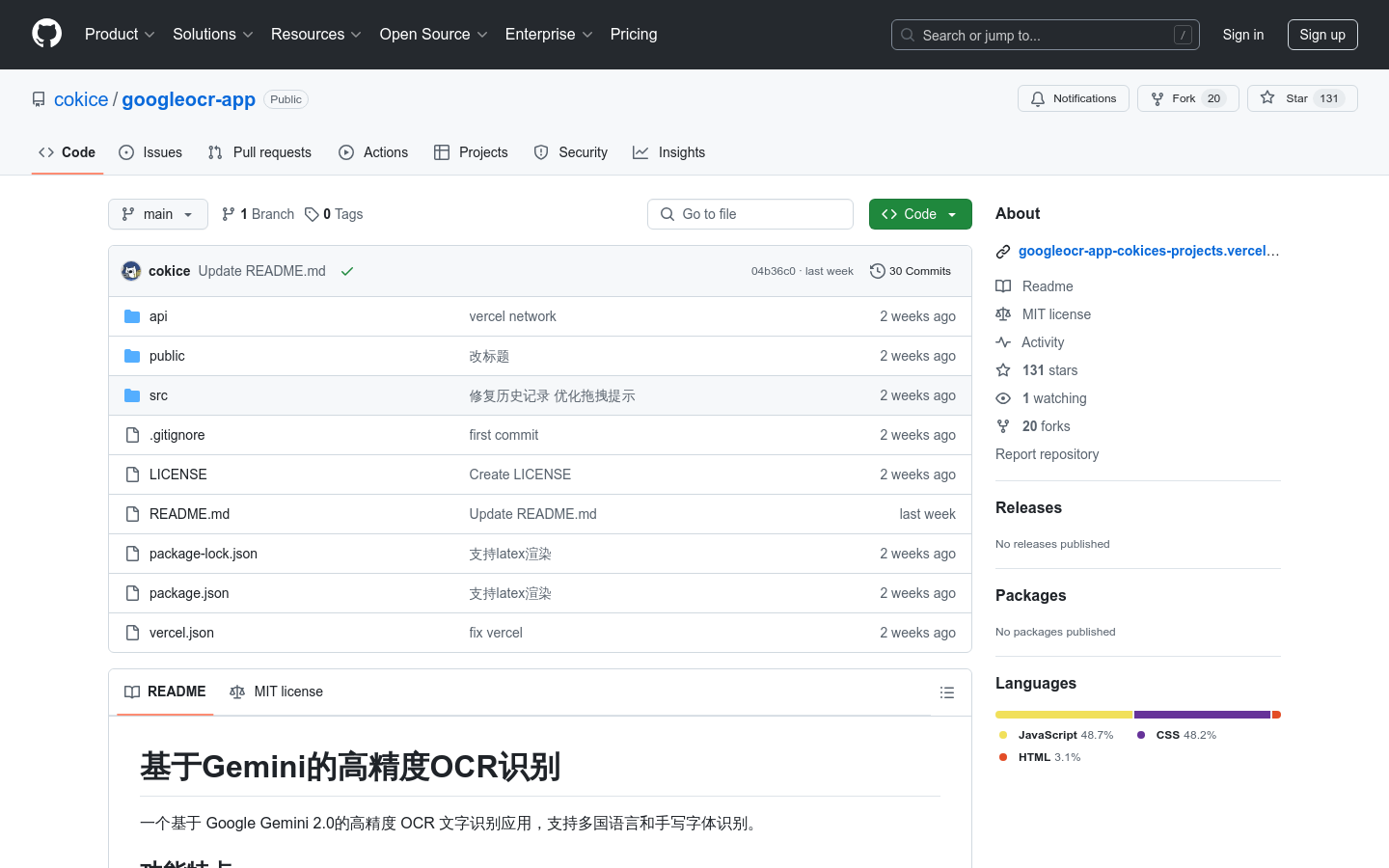Select the MIT license tab in README panel

coord(276,692)
